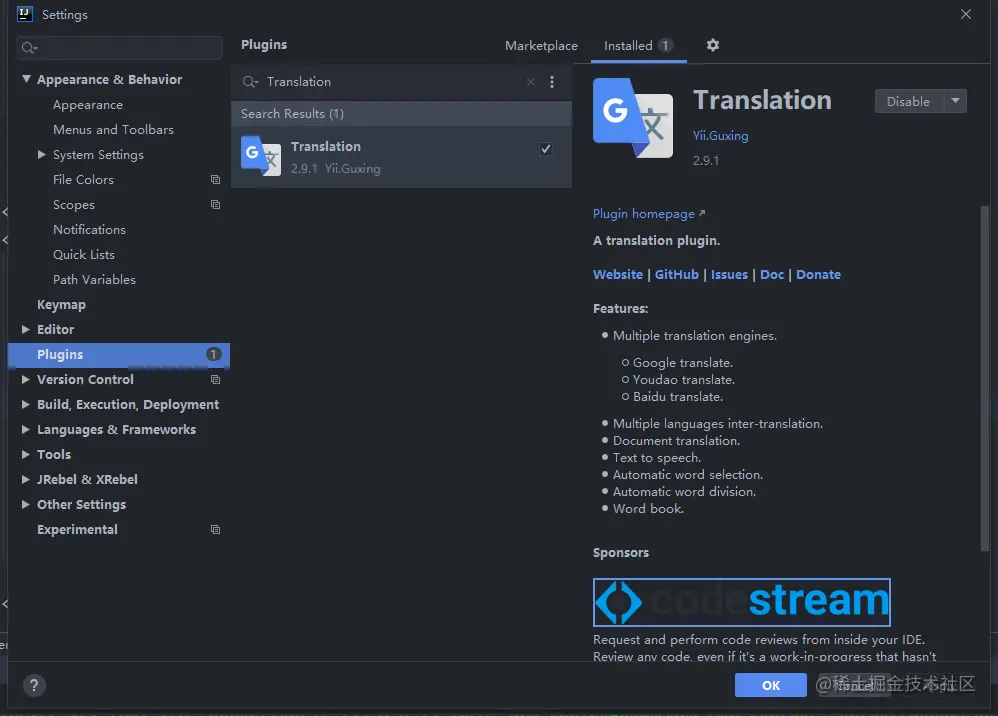Open the Website link
The width and height of the screenshot is (998, 716).
617,274
